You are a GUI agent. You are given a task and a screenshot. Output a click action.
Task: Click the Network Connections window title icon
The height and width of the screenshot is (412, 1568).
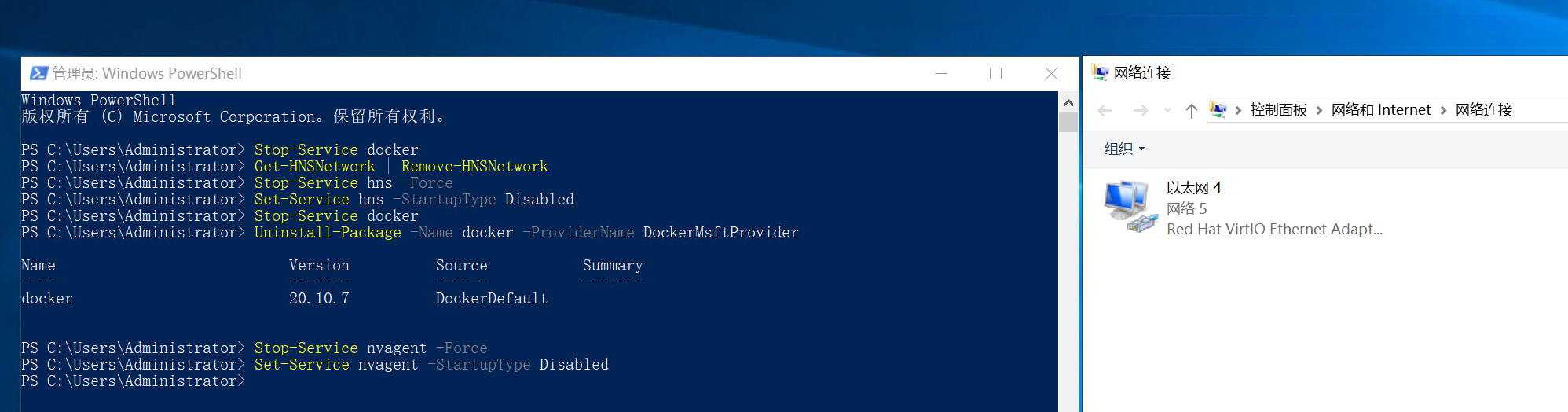coord(1100,73)
